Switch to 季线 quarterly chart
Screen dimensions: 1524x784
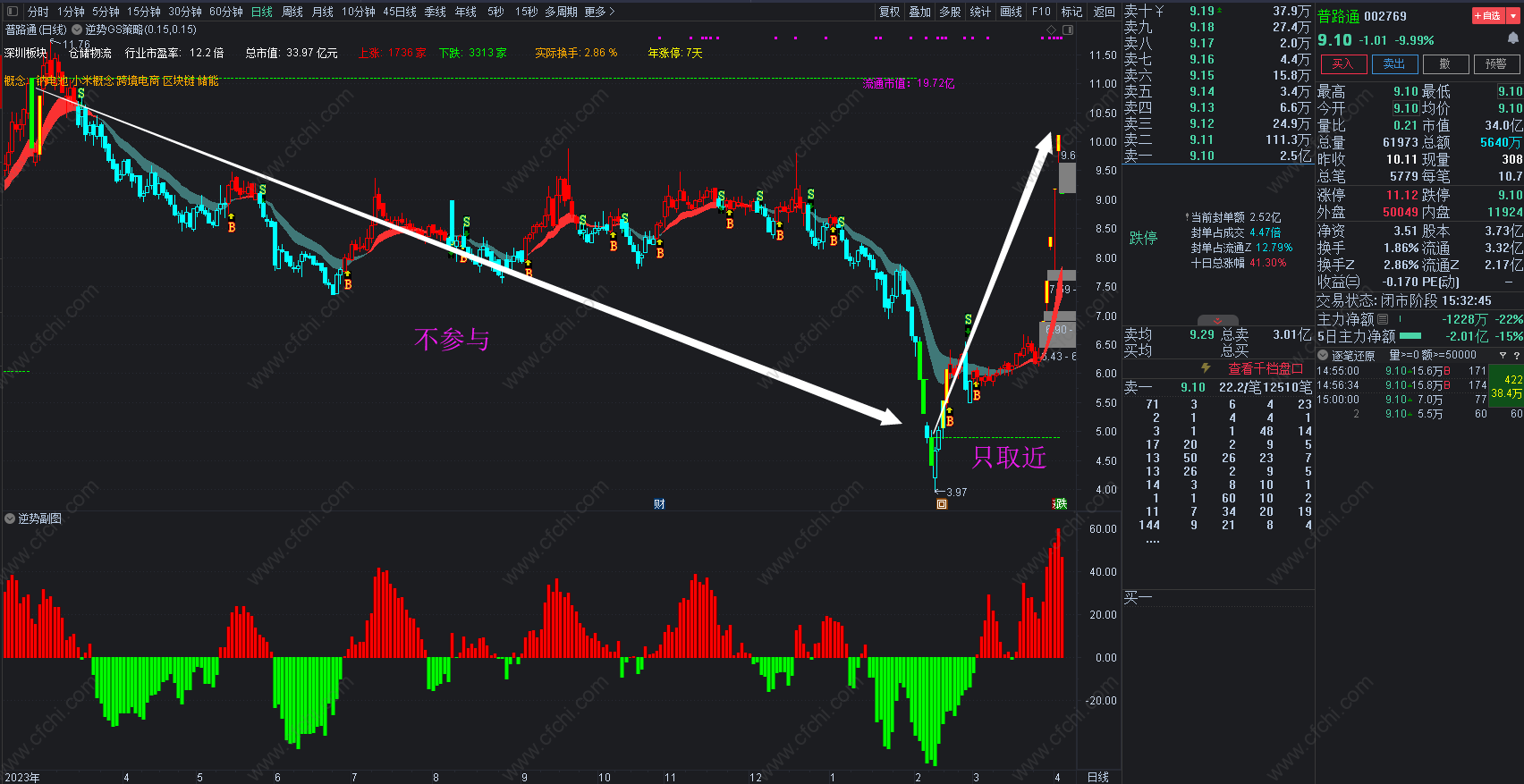point(436,12)
